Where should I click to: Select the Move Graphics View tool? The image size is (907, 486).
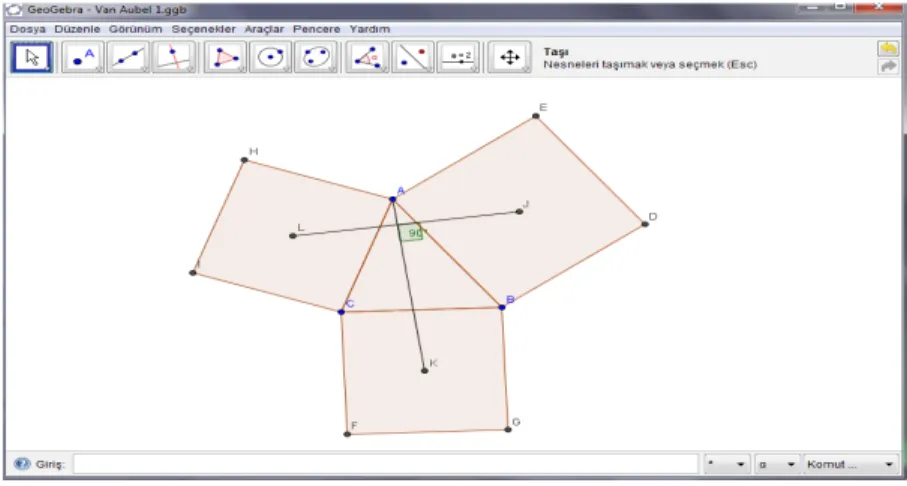click(x=509, y=57)
